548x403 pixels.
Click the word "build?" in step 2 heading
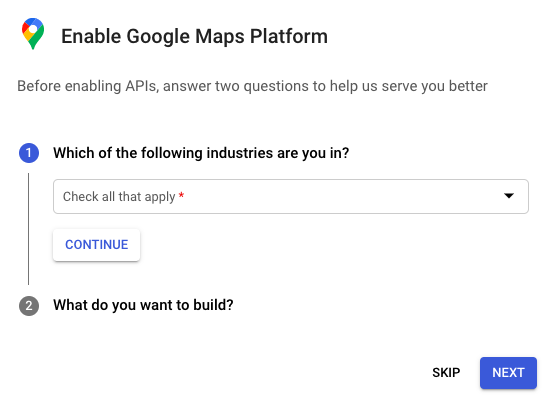[213, 305]
